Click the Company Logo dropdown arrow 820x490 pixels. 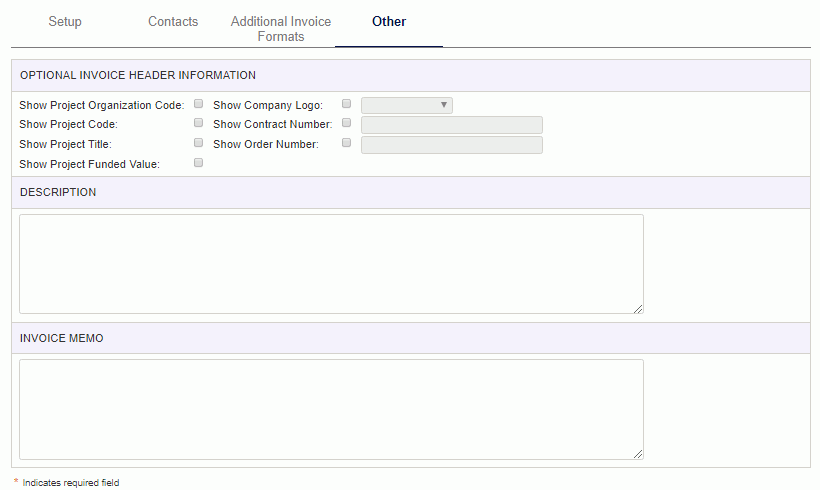pos(443,105)
